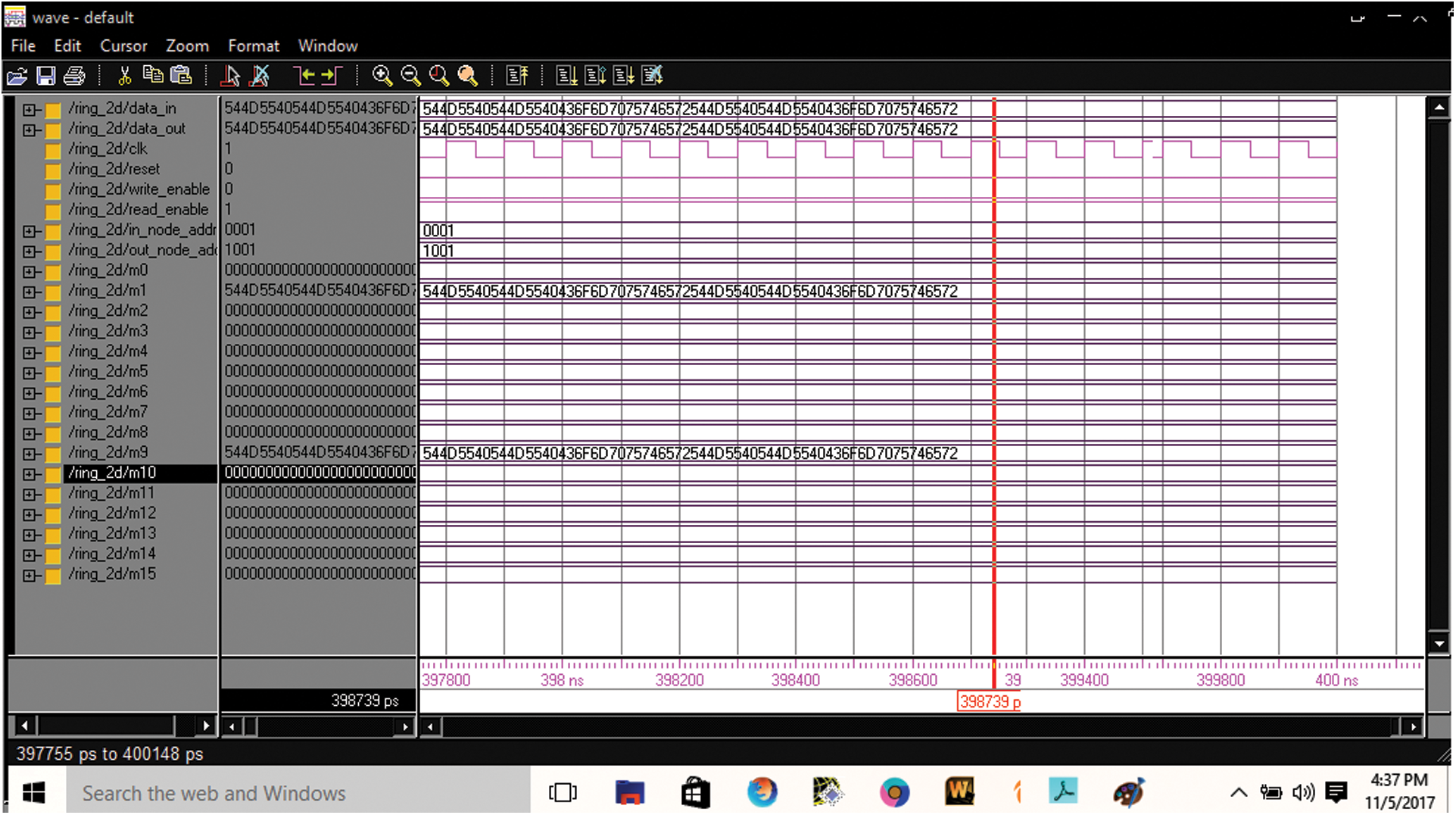Open the Cursor menu

[123, 46]
